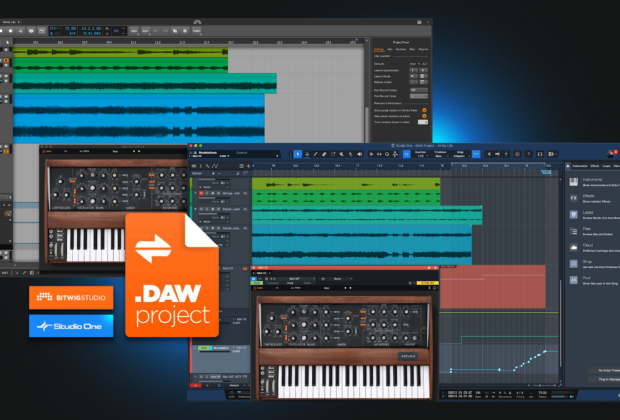Click the undo arrow in Bitwig toolbar
The width and height of the screenshot is (620, 420).
[x=155, y=31]
